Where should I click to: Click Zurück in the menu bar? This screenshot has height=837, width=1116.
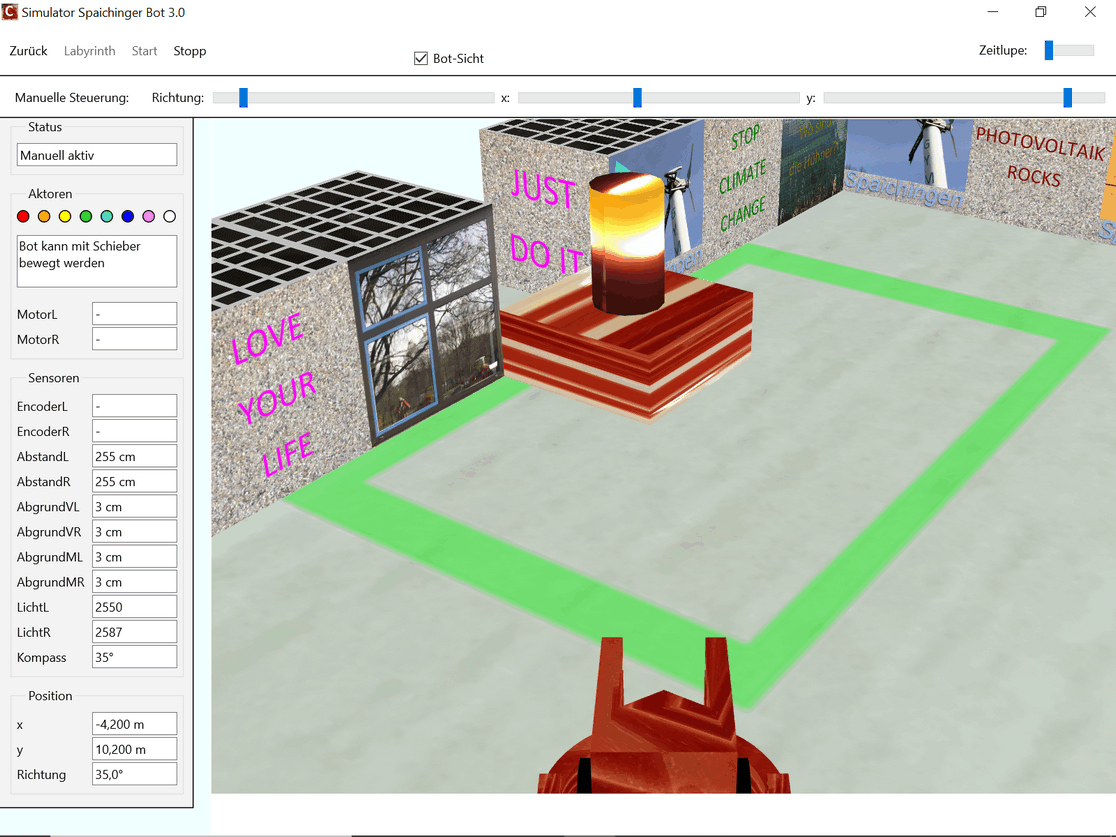29,51
